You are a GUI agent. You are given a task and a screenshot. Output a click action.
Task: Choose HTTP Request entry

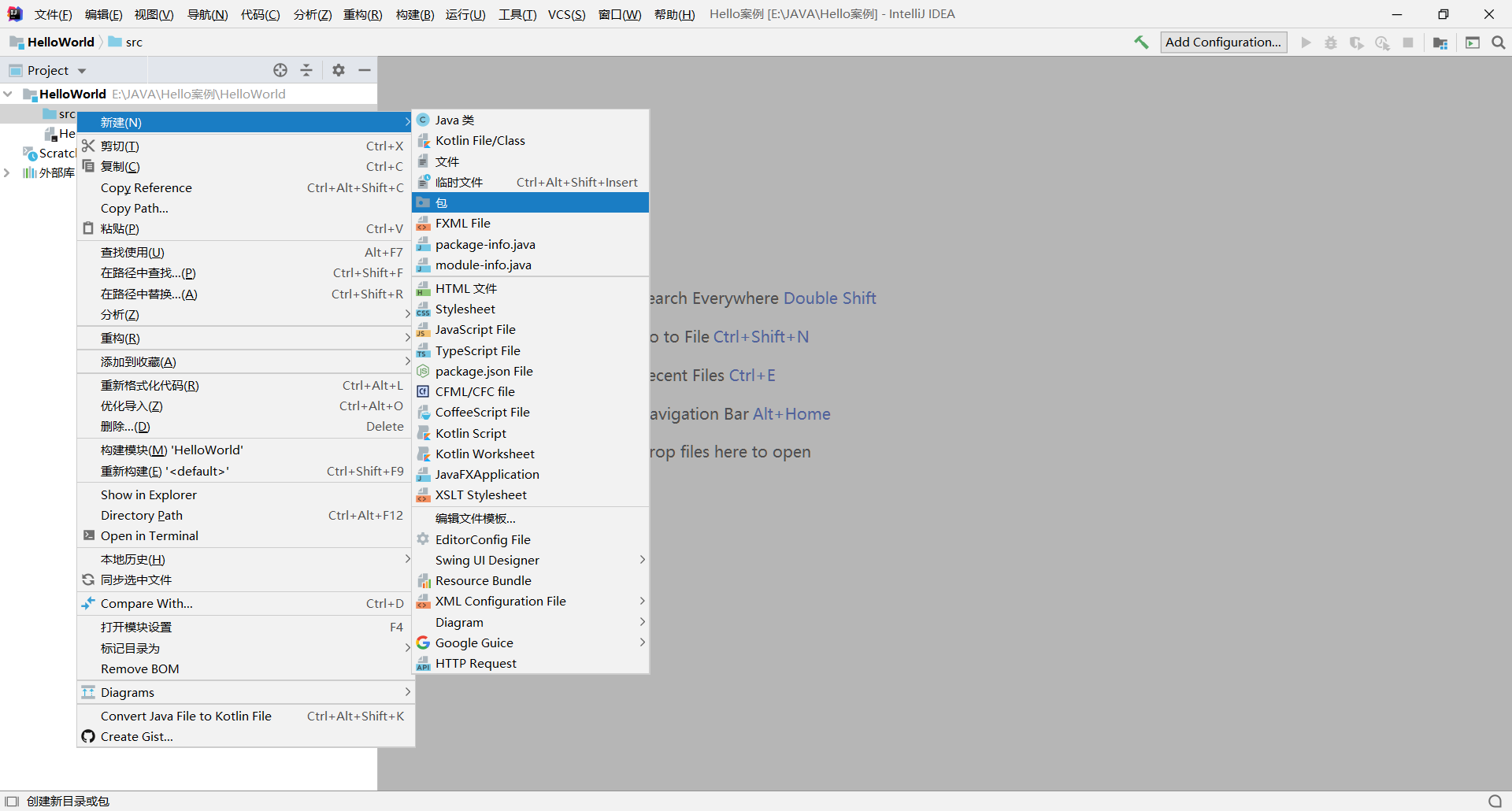[x=531, y=663]
